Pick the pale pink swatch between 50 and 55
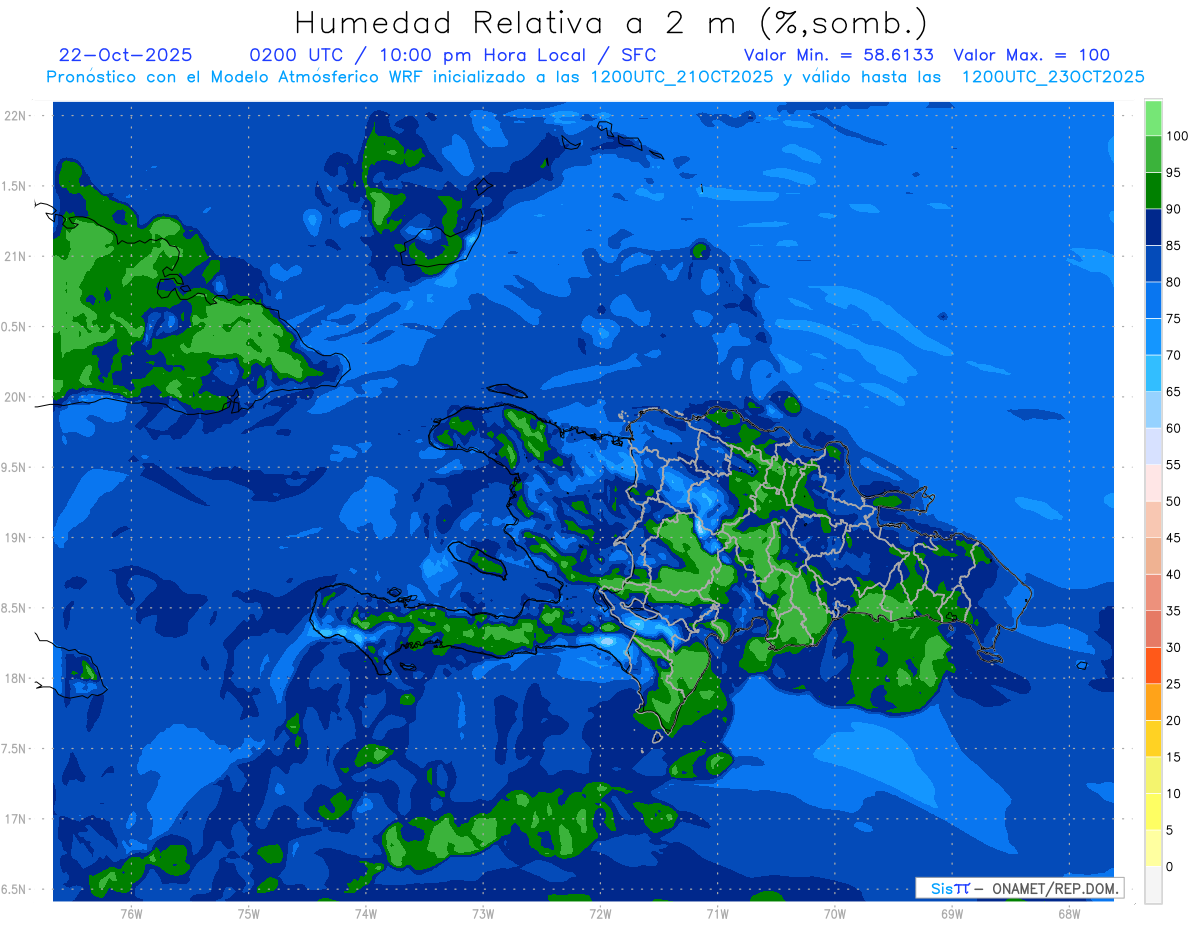 pos(1153,482)
